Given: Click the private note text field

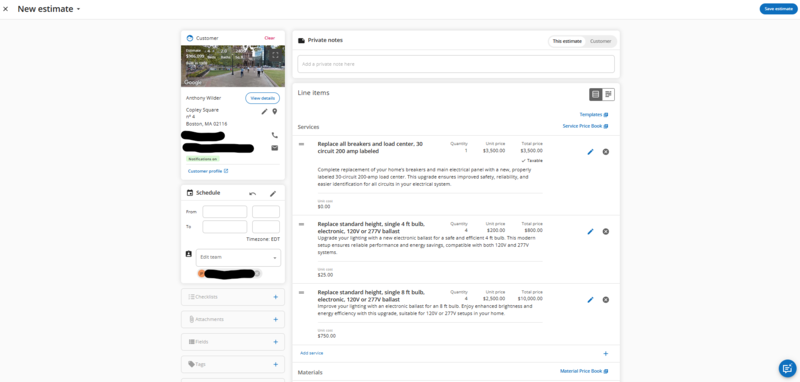Looking at the screenshot, I should pyautogui.click(x=456, y=64).
